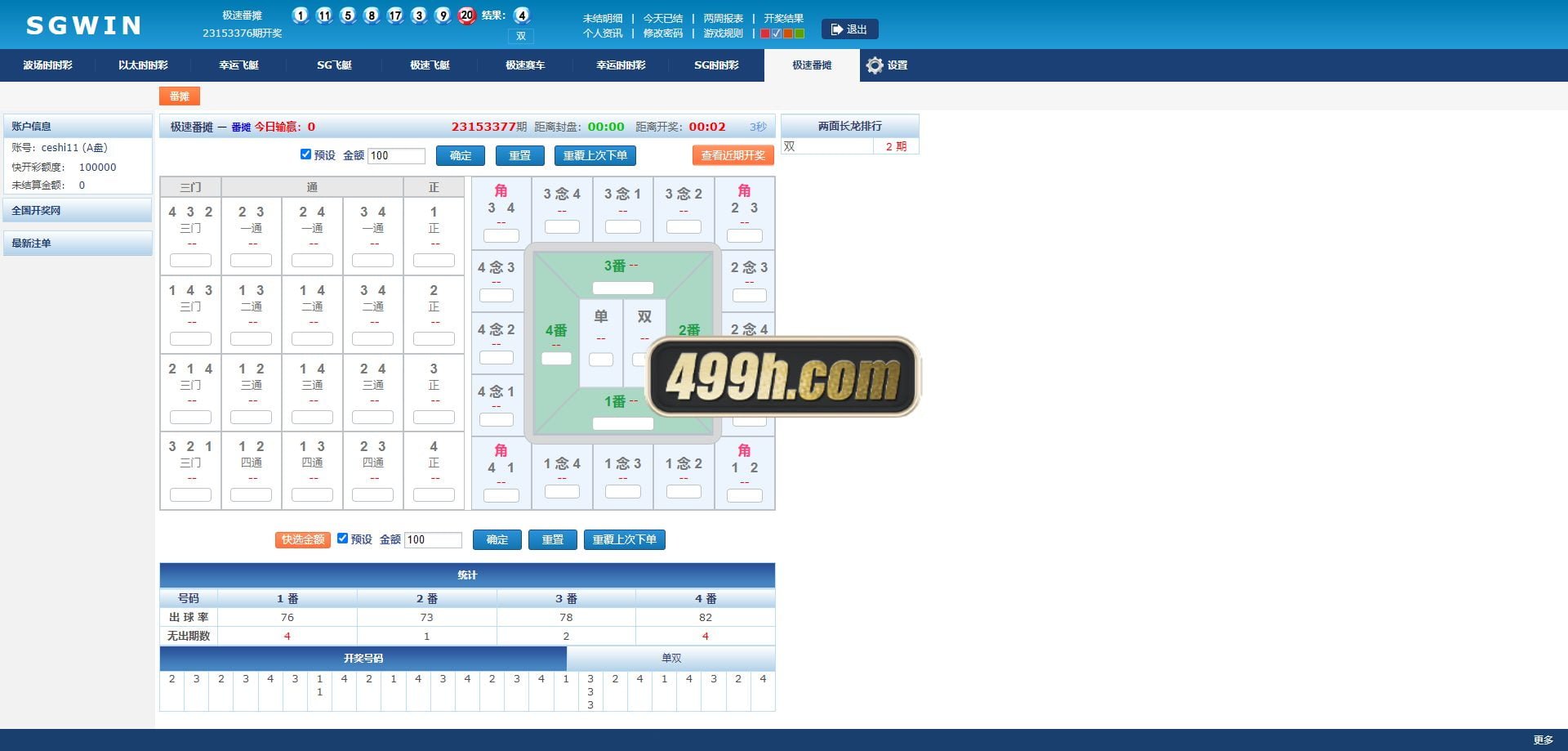
Task: Open the 设置 gear settings
Action: (x=887, y=65)
